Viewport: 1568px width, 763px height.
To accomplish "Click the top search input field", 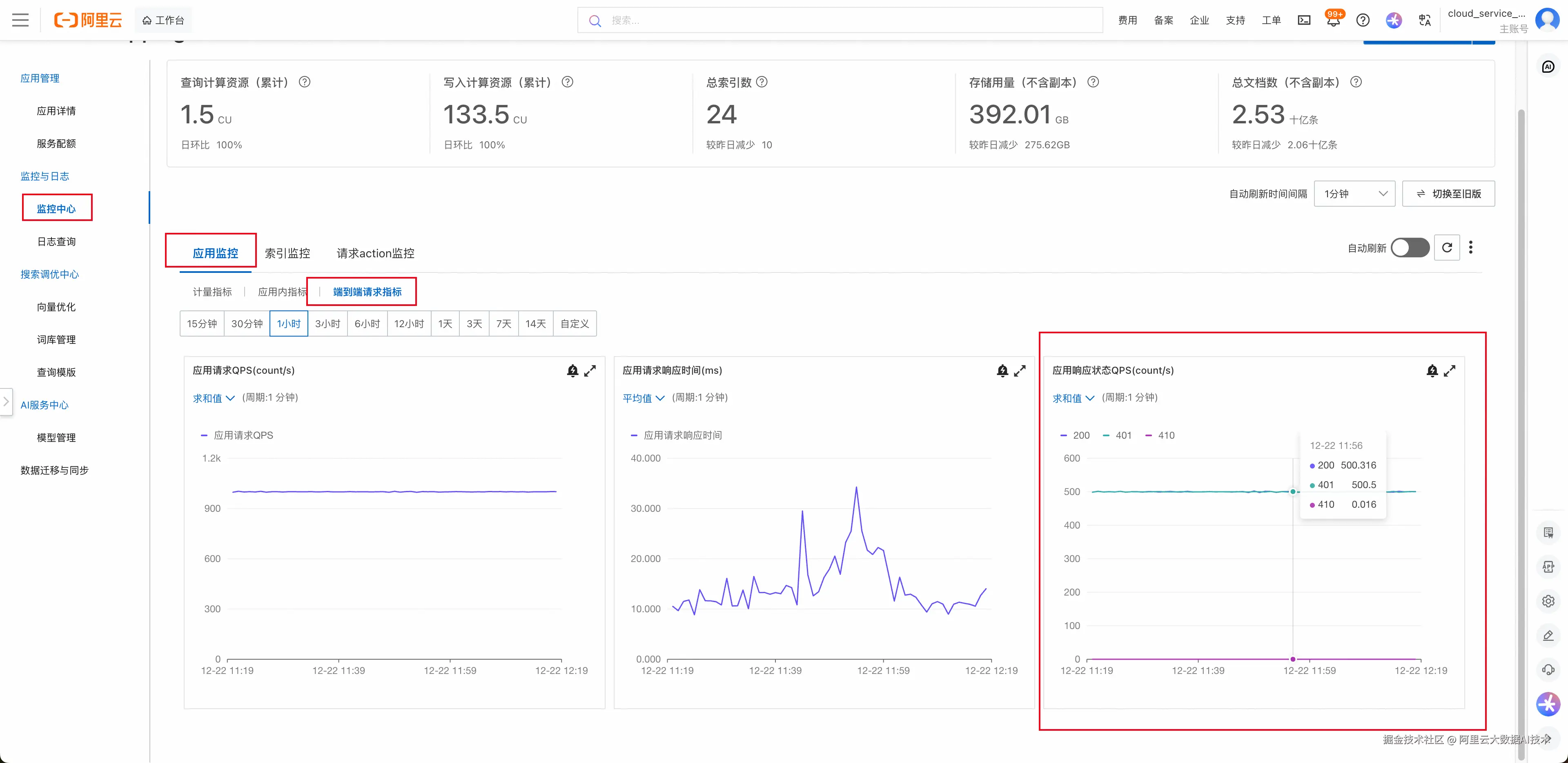I will pyautogui.click(x=840, y=21).
